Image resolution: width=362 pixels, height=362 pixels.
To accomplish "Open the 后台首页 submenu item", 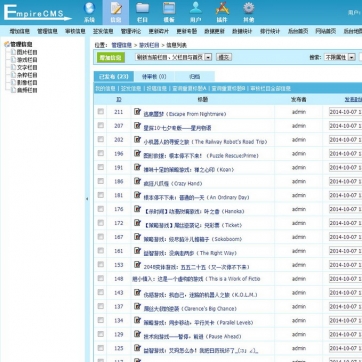I will 298,31.
